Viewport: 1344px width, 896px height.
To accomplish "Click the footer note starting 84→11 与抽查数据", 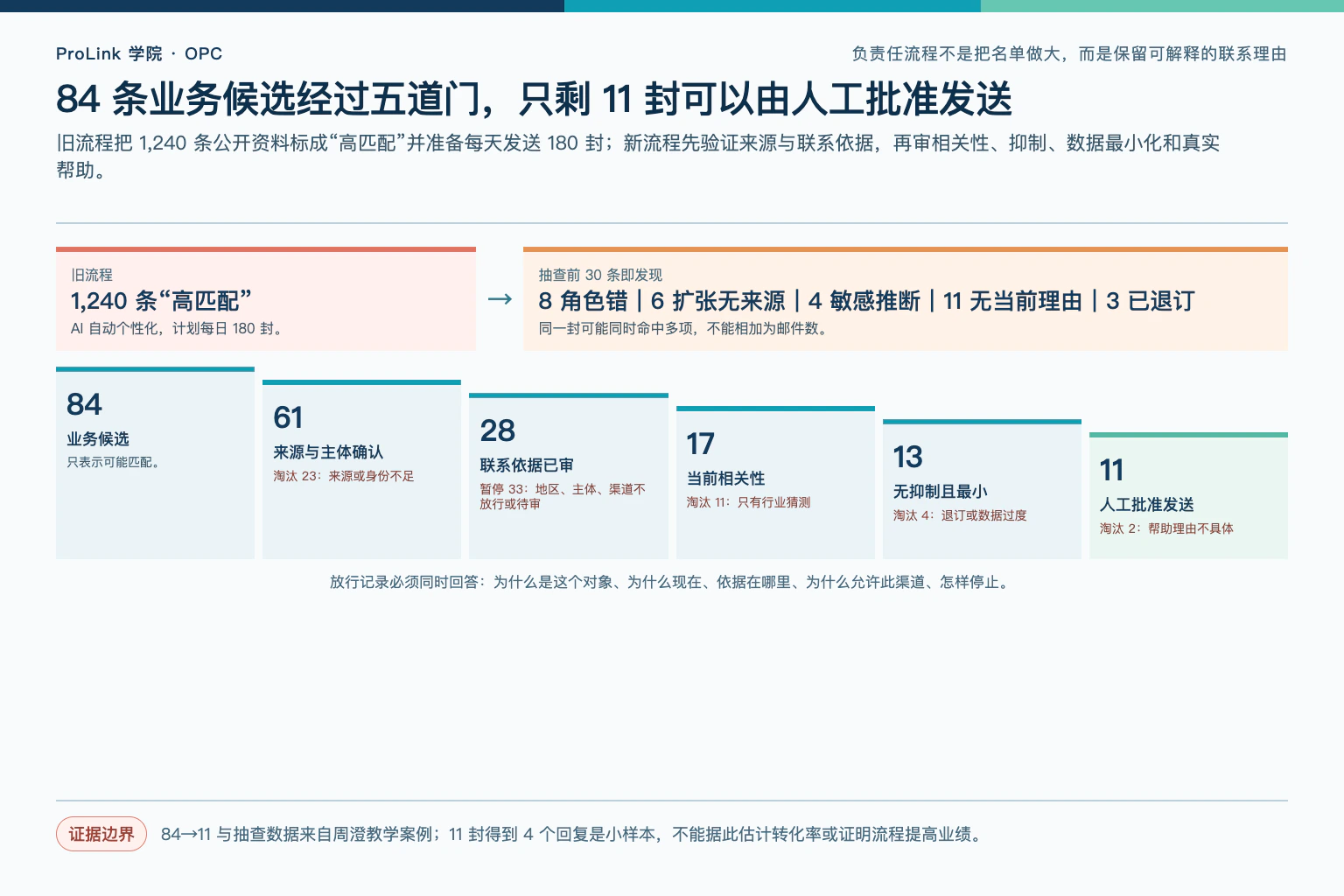I will click(x=574, y=835).
